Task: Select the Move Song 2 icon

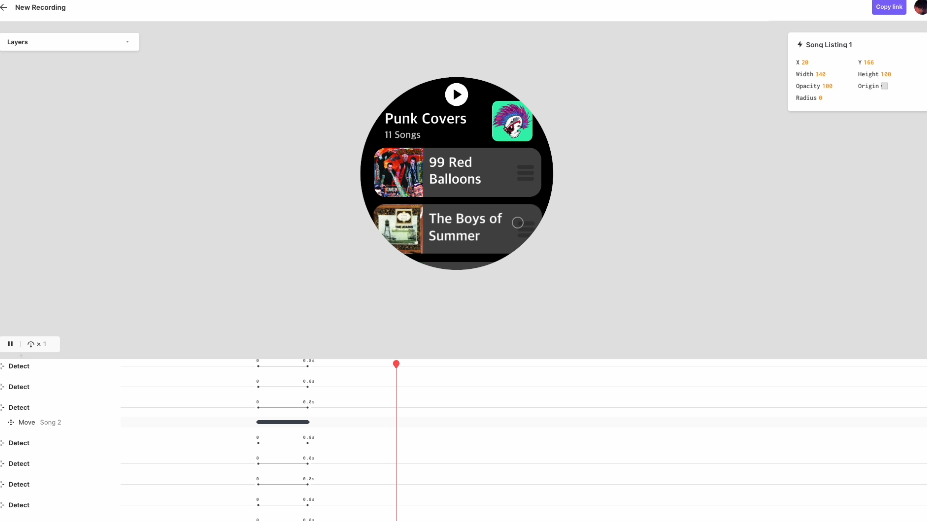Action: coord(11,422)
